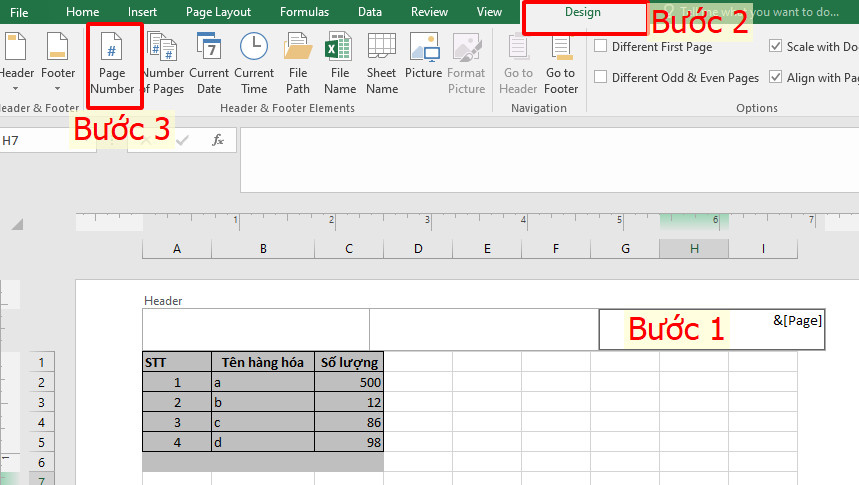859x485 pixels.
Task: Open the Footer presets dropdown
Action: coord(58,63)
